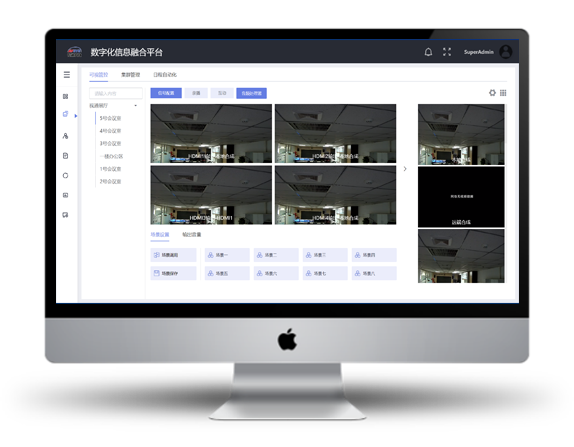Click the 信号配置 blue button
The height and width of the screenshot is (447, 574).
point(166,93)
